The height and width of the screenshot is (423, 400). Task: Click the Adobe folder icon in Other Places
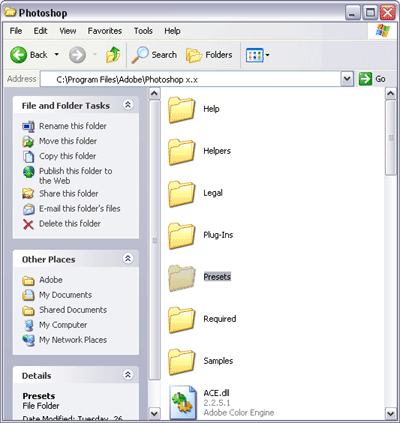[x=28, y=281]
